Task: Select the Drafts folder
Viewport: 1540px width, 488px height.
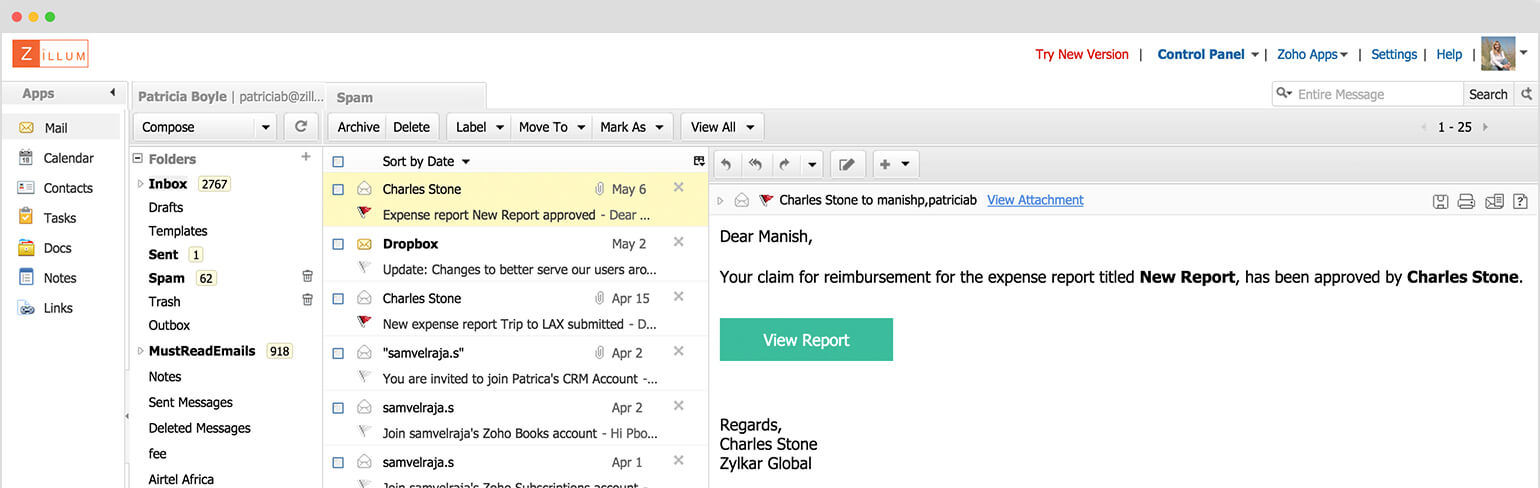Action: click(166, 207)
